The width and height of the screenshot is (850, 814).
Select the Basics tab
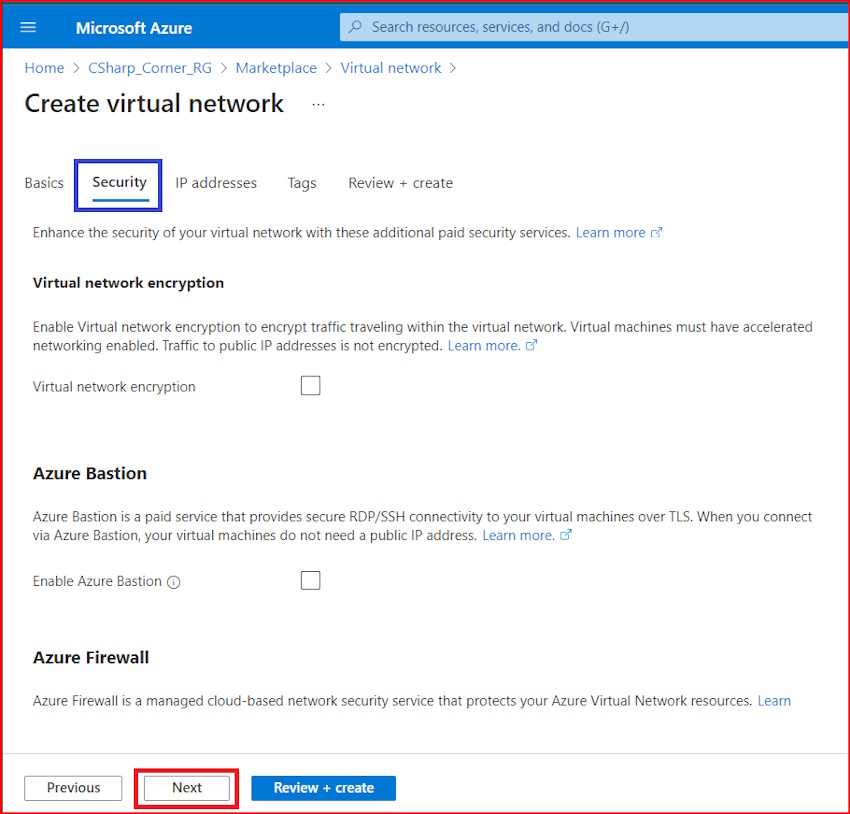point(43,183)
